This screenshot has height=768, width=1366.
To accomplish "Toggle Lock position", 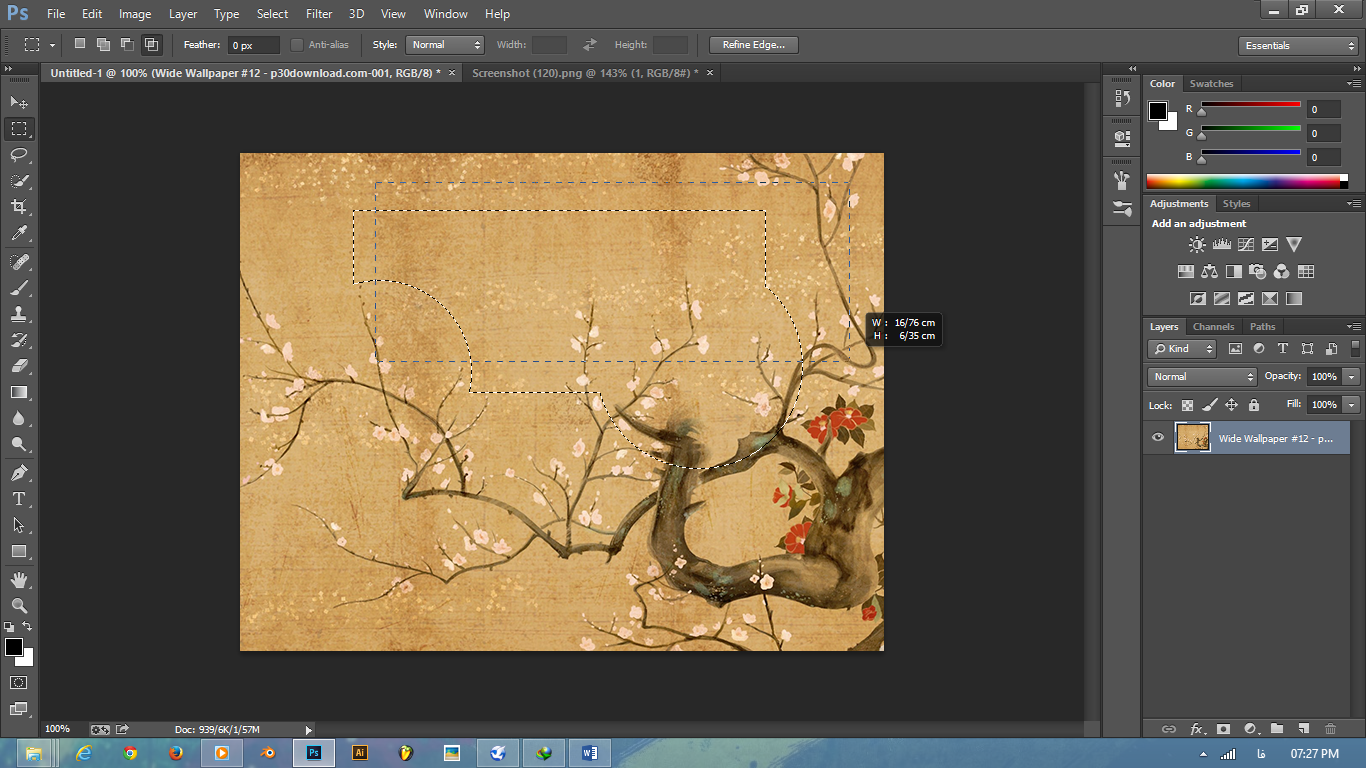I will pos(1231,405).
